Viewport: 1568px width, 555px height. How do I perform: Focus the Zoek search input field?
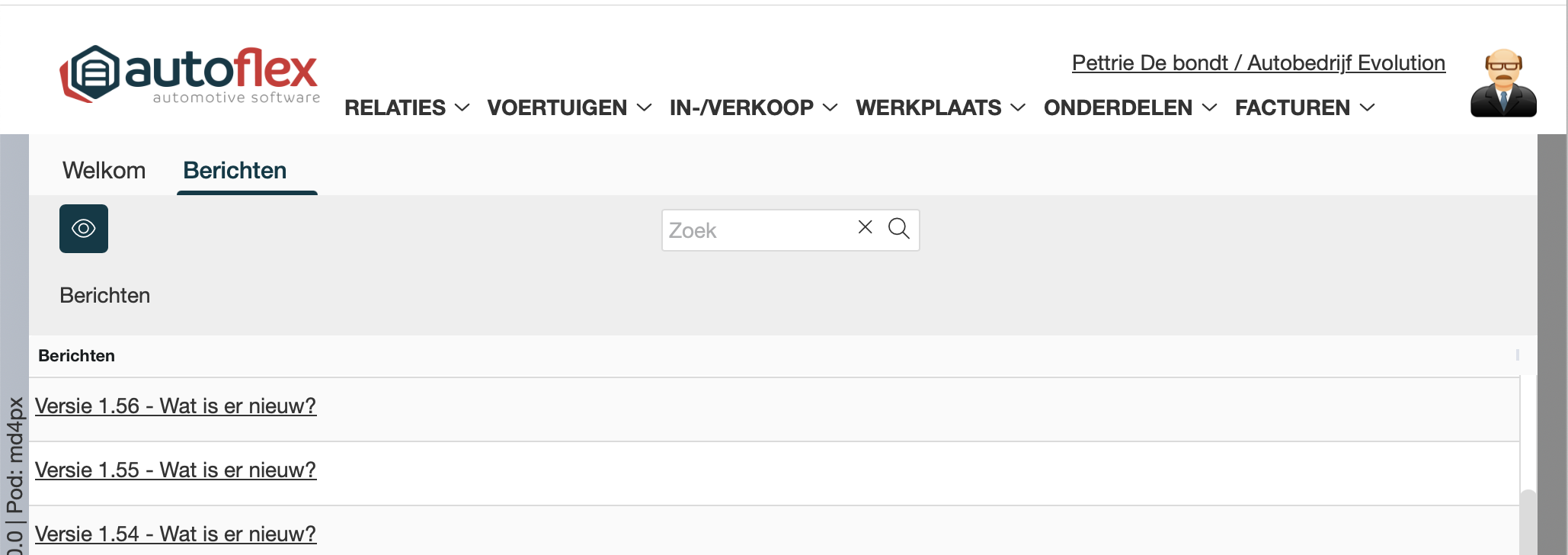click(758, 230)
